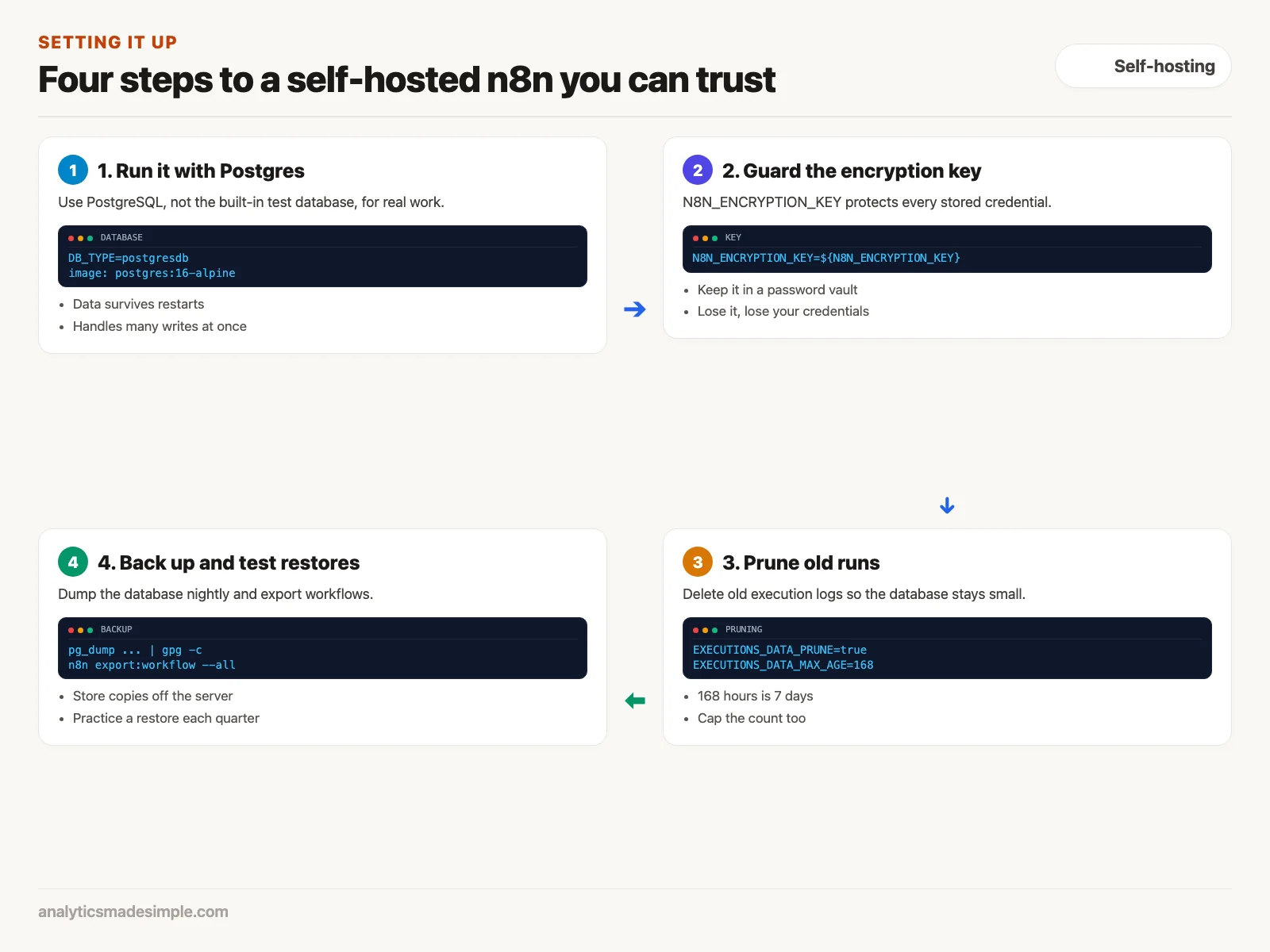This screenshot has width=1270, height=952.
Task: Click the "168 hours is 7 days" bullet
Action: (x=755, y=696)
